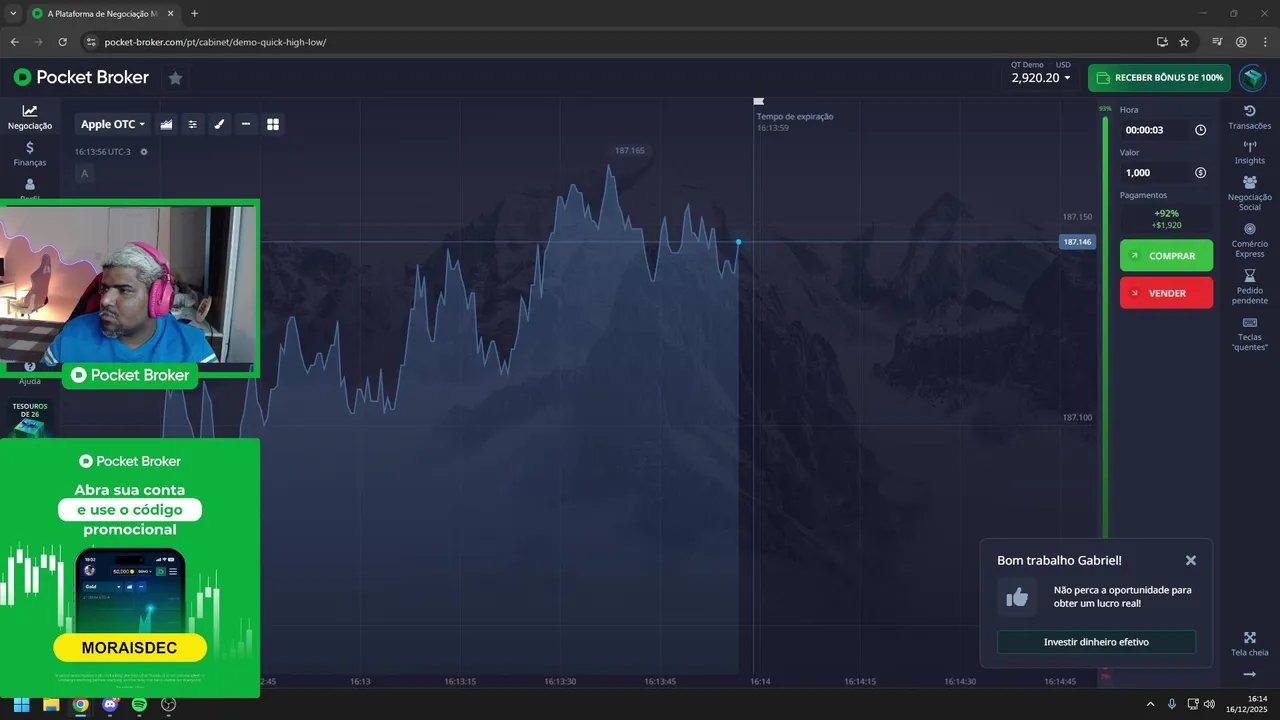
Task: Open the multi-chart grid layout icon
Action: [x=273, y=124]
